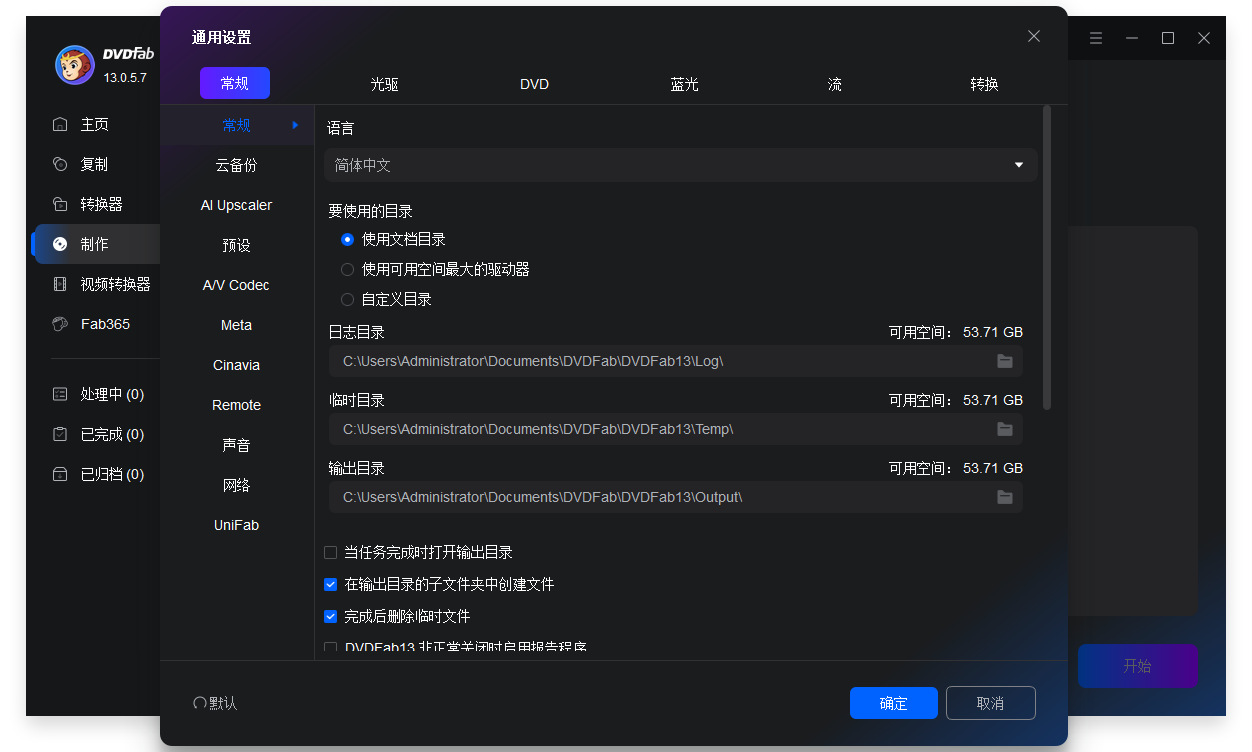Viewport: 1252px width, 752px height.
Task: Open the 复制 (Copy) module
Action: point(60,164)
